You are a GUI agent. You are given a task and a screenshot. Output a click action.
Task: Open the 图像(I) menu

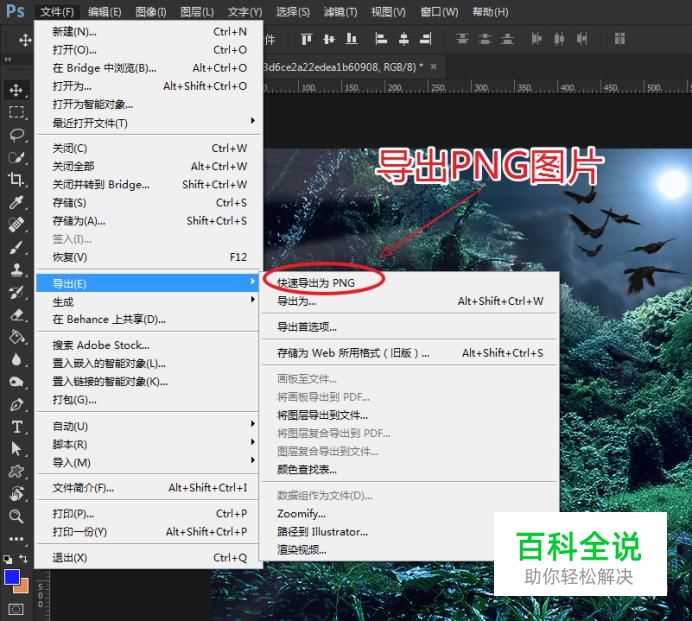click(151, 12)
